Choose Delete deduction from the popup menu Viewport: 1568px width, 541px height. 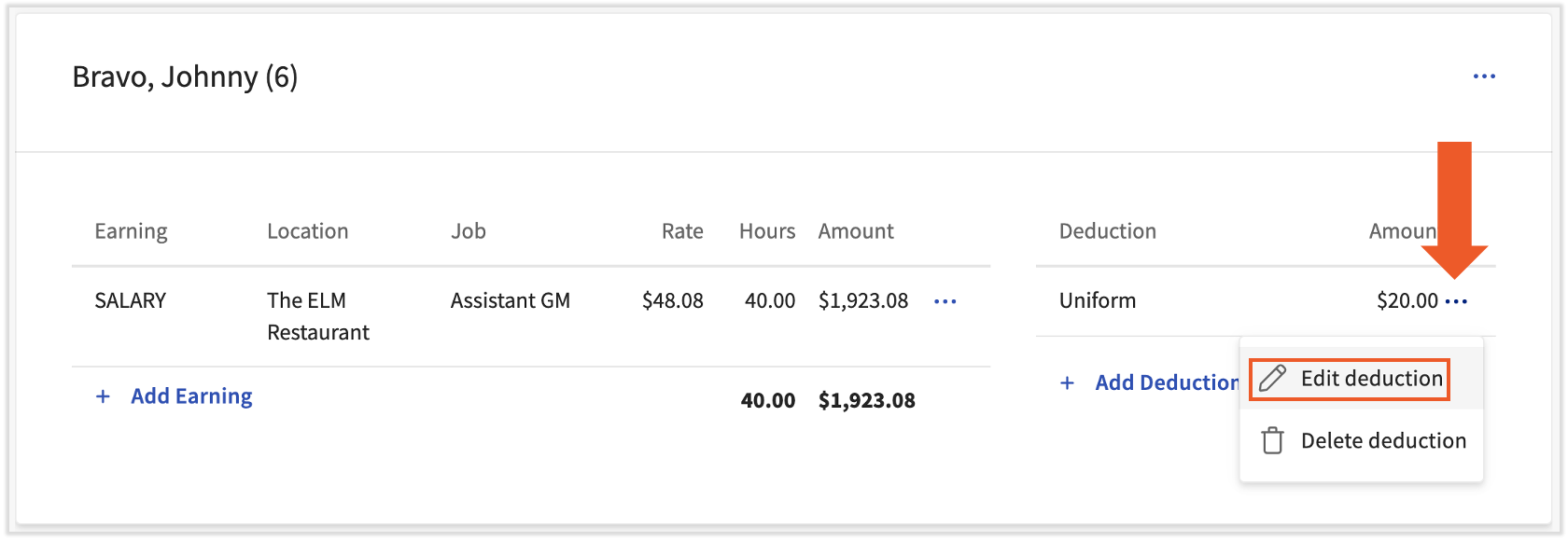tap(1382, 440)
